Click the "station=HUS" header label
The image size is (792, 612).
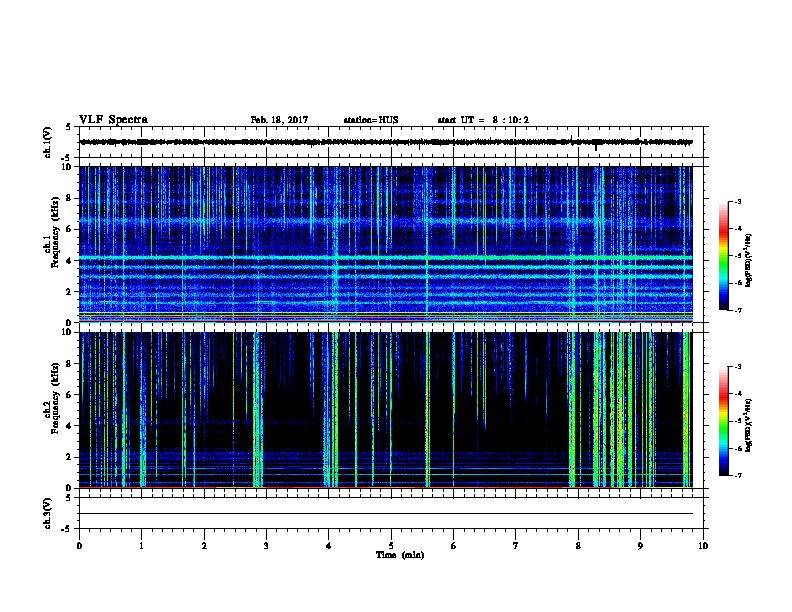click(371, 120)
